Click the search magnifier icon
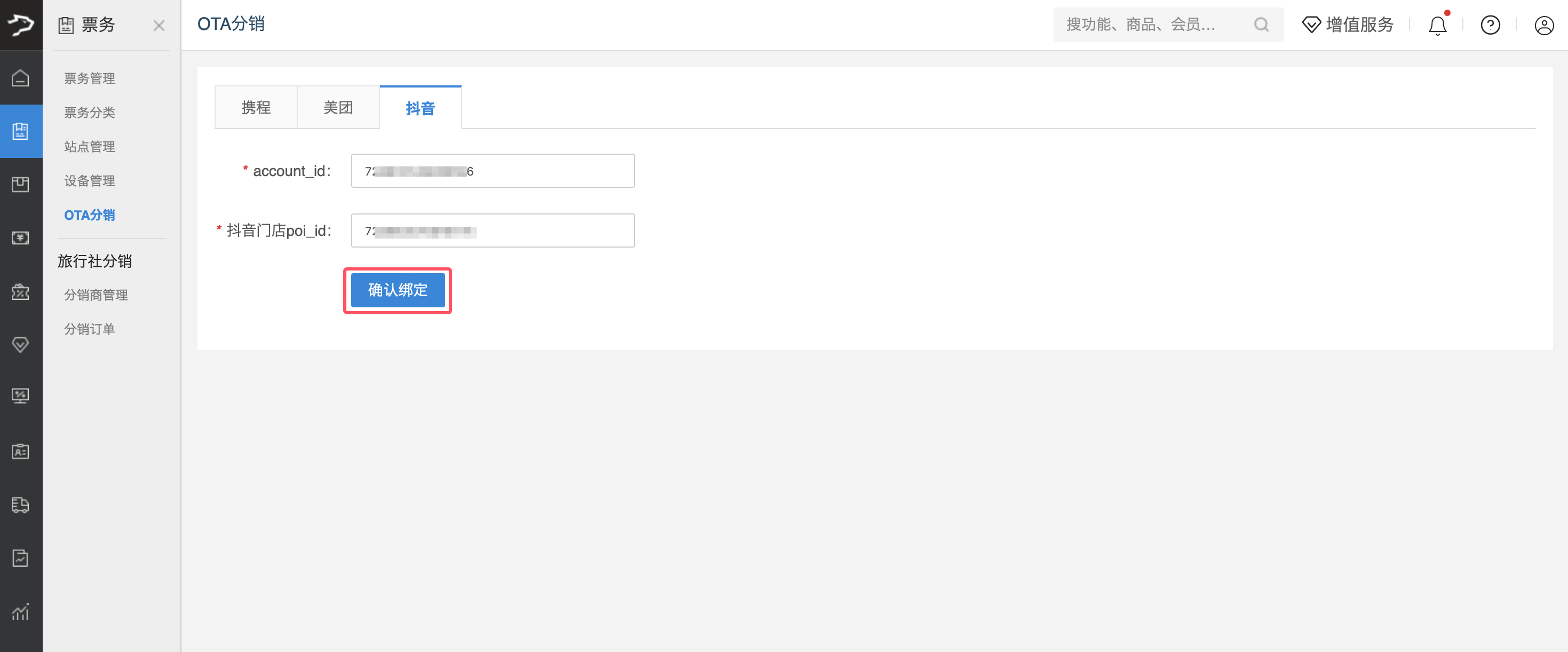 tap(1261, 25)
